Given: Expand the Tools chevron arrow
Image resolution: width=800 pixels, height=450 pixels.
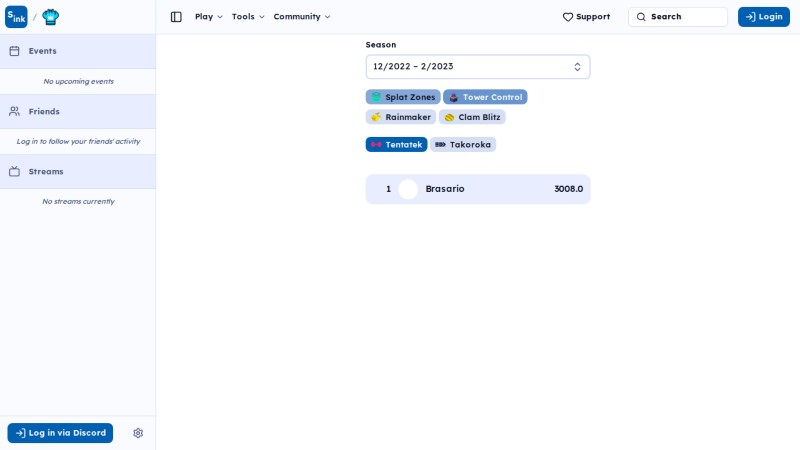Looking at the screenshot, I should click(x=262, y=17).
